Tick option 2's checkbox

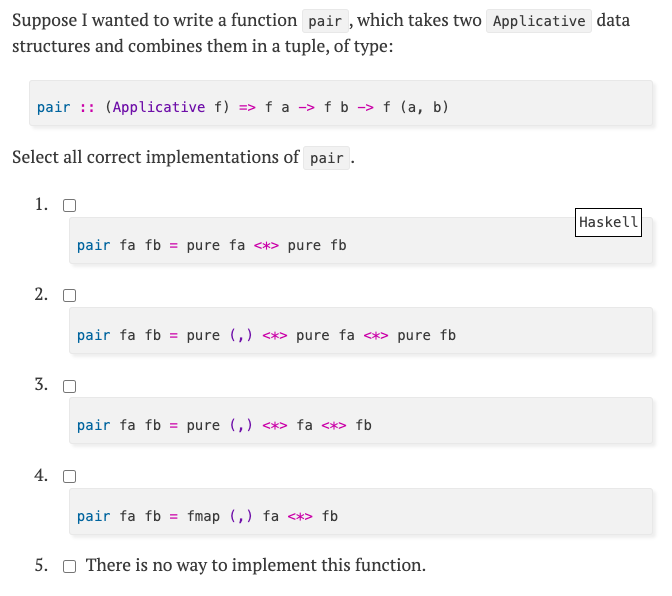[70, 296]
